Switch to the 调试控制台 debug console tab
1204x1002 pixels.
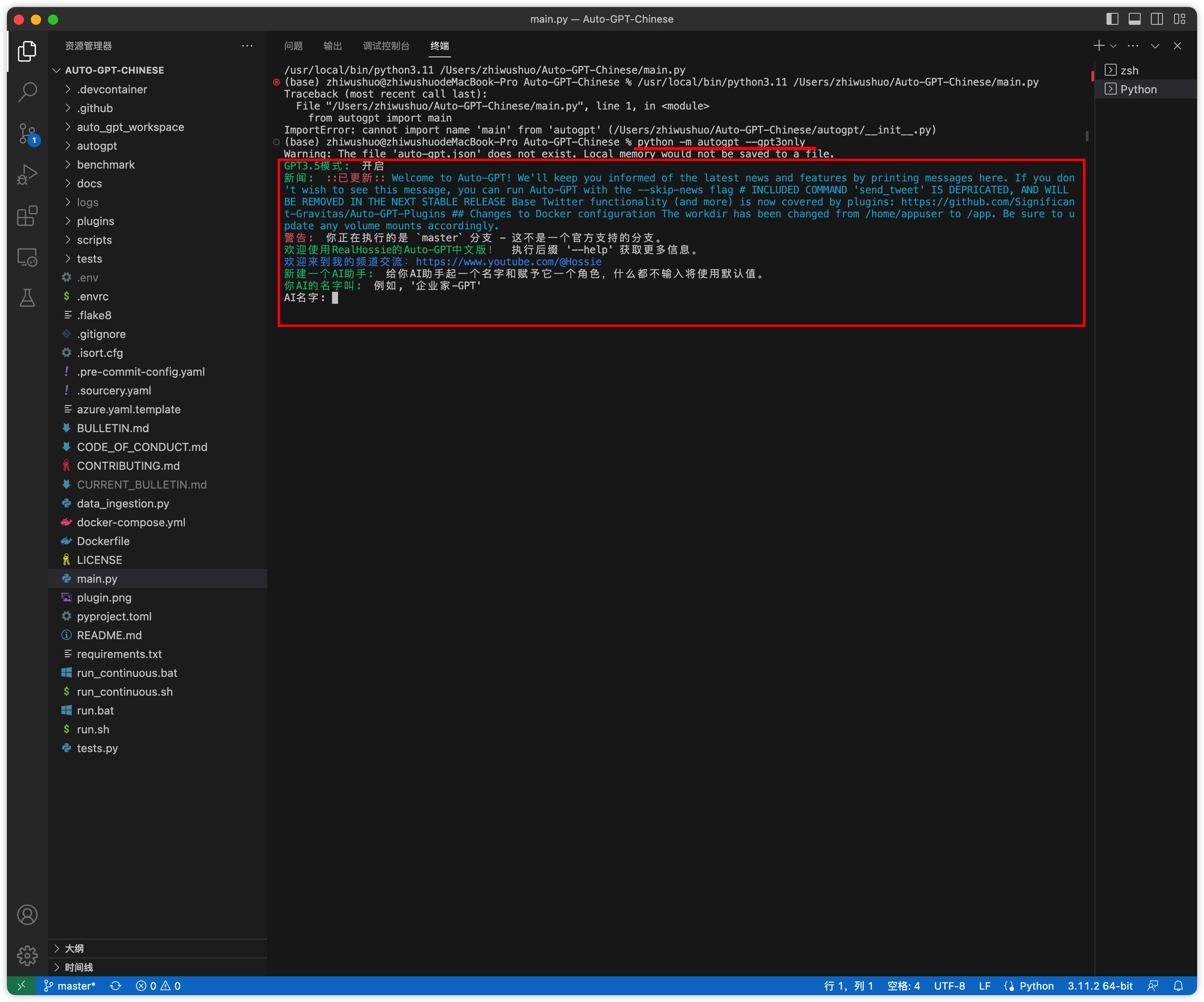(386, 46)
